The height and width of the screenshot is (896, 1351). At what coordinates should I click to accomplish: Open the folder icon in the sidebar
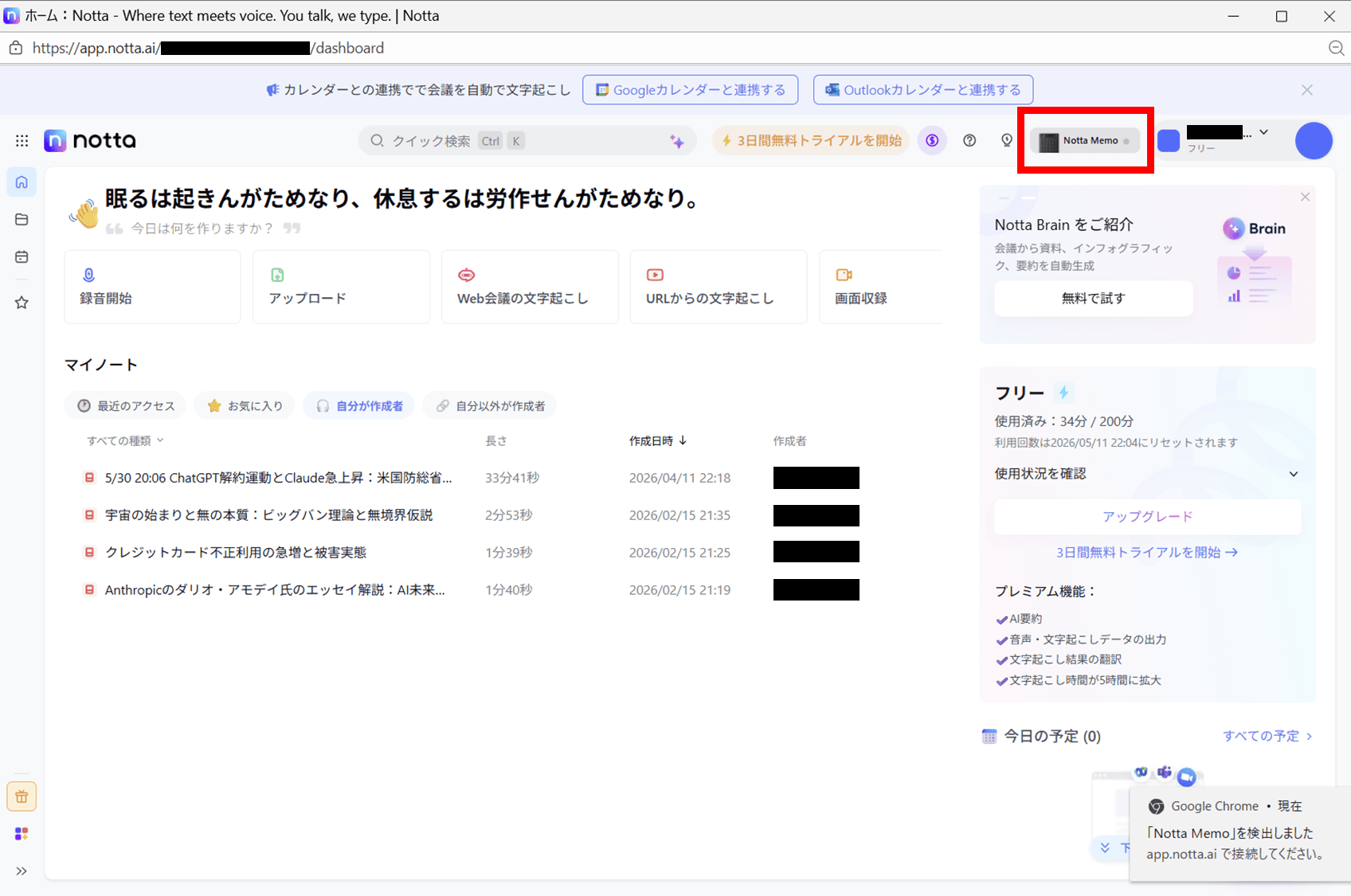22,220
